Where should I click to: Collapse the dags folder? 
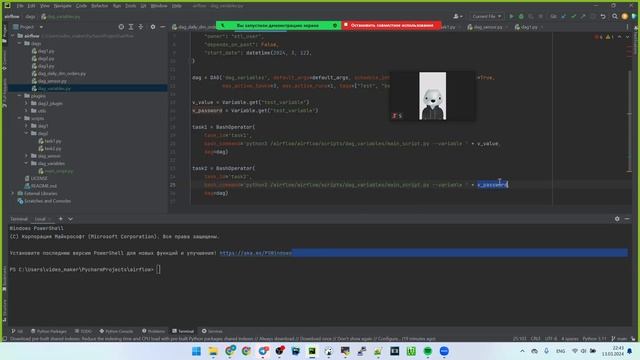[x=19, y=43]
